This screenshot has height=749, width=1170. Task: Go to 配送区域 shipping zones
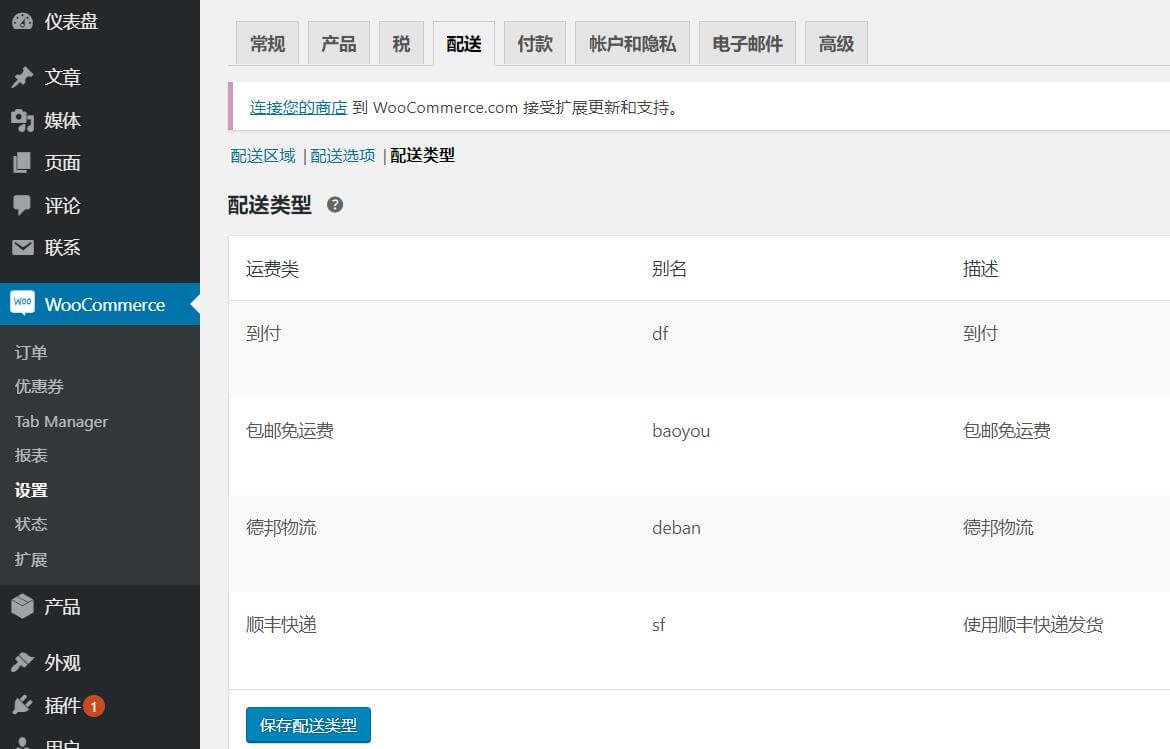262,155
